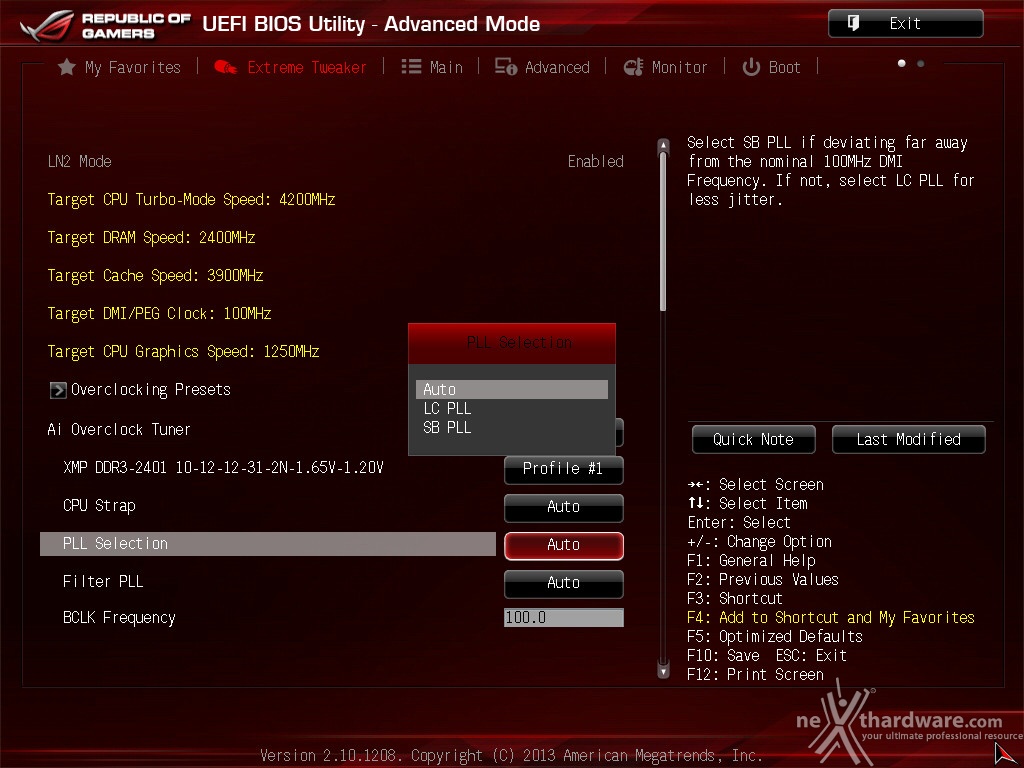Click the settings list scrollbar thumb
The image size is (1024, 768).
click(x=663, y=232)
